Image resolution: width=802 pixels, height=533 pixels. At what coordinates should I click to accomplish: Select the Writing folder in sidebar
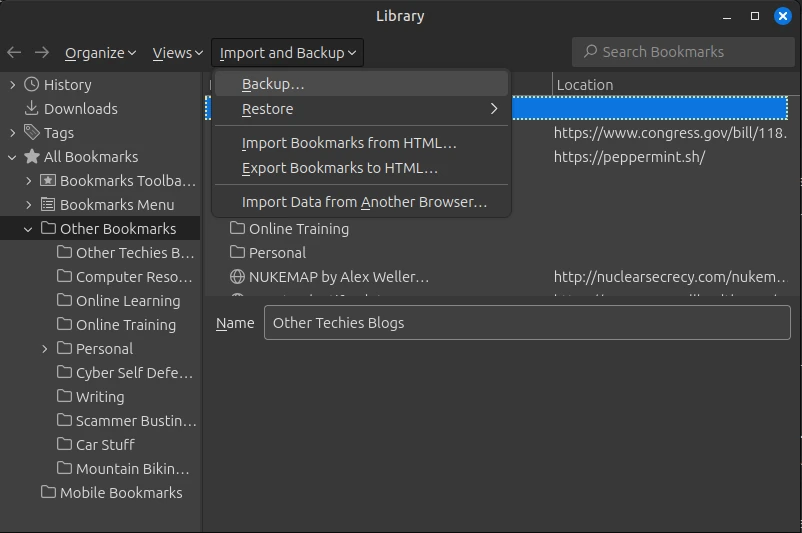(x=100, y=396)
